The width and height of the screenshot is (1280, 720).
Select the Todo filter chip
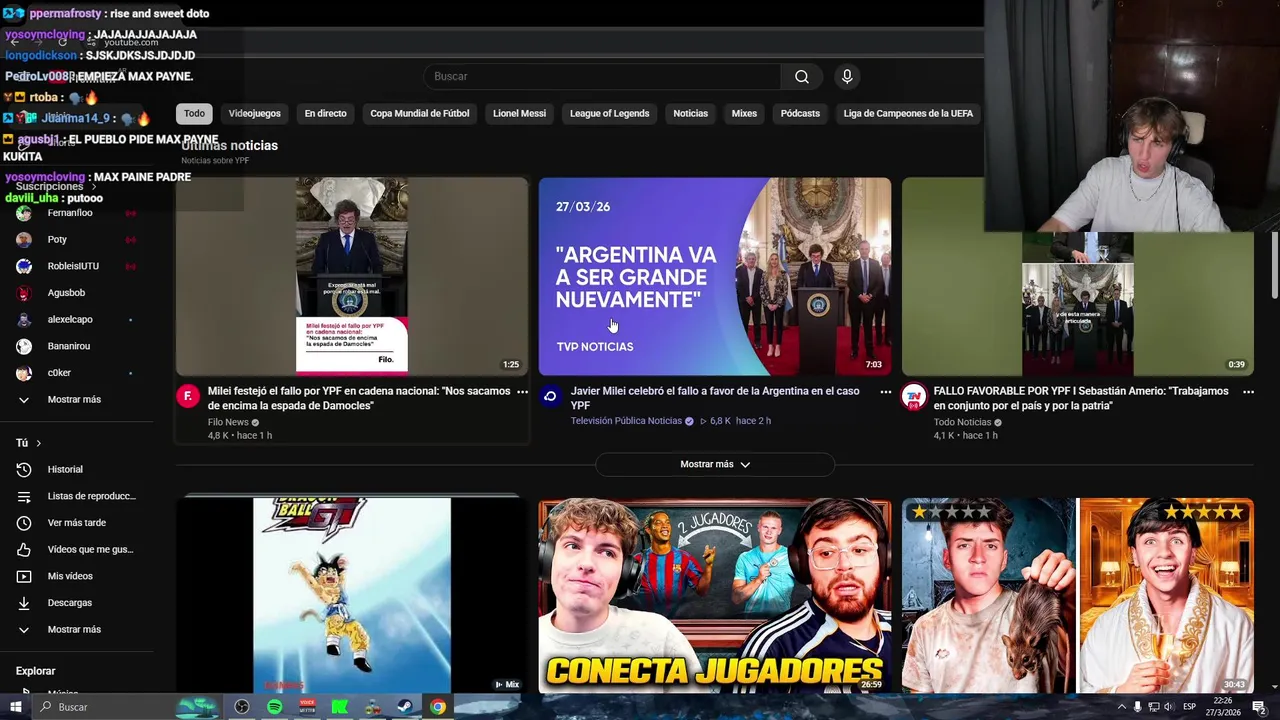tap(194, 113)
